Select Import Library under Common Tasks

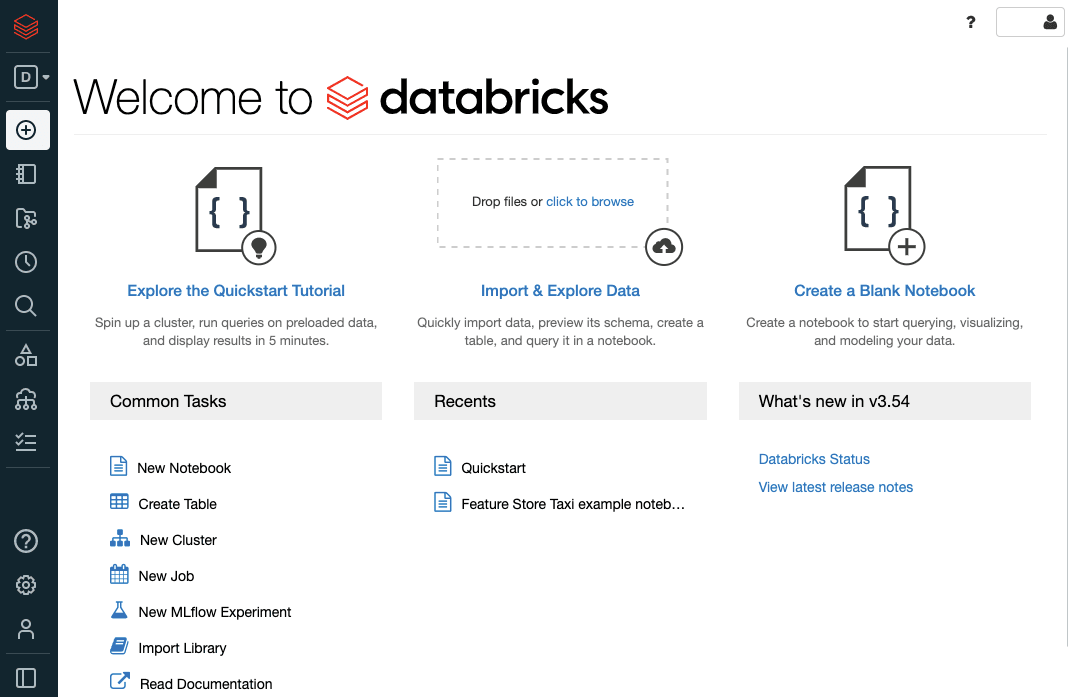[x=182, y=649]
